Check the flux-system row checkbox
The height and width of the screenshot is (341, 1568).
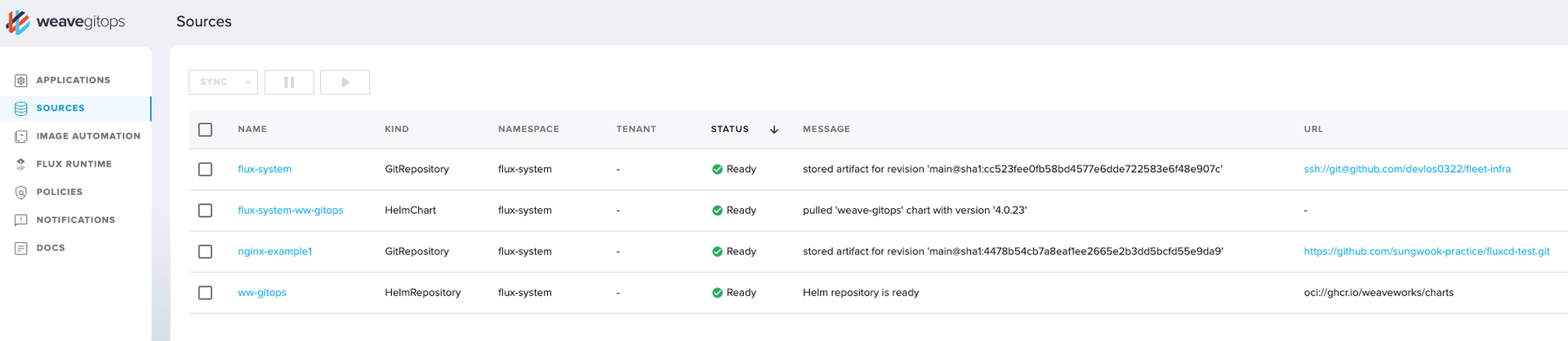[205, 170]
